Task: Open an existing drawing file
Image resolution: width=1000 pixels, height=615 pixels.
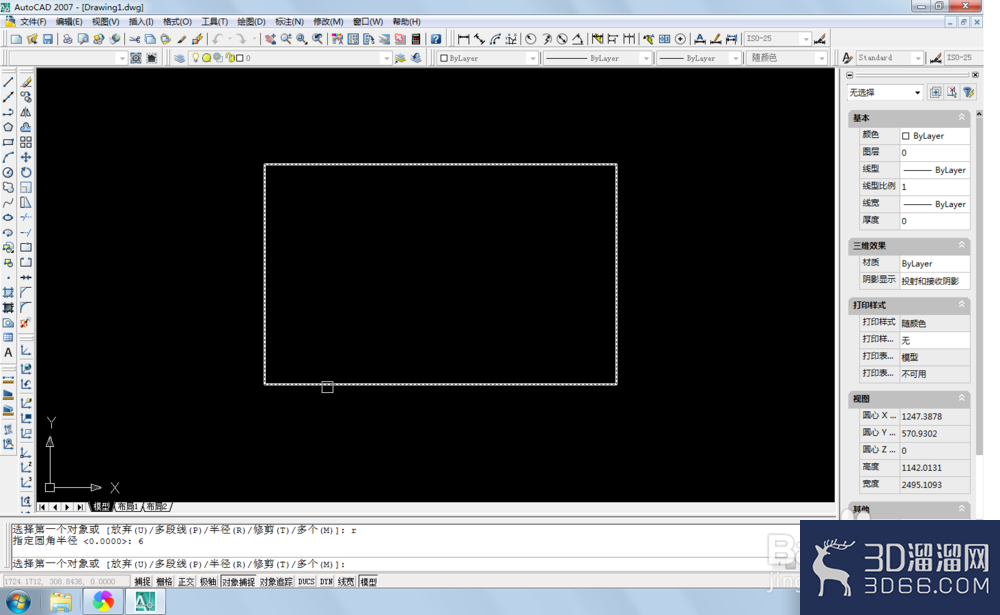Action: coord(32,39)
